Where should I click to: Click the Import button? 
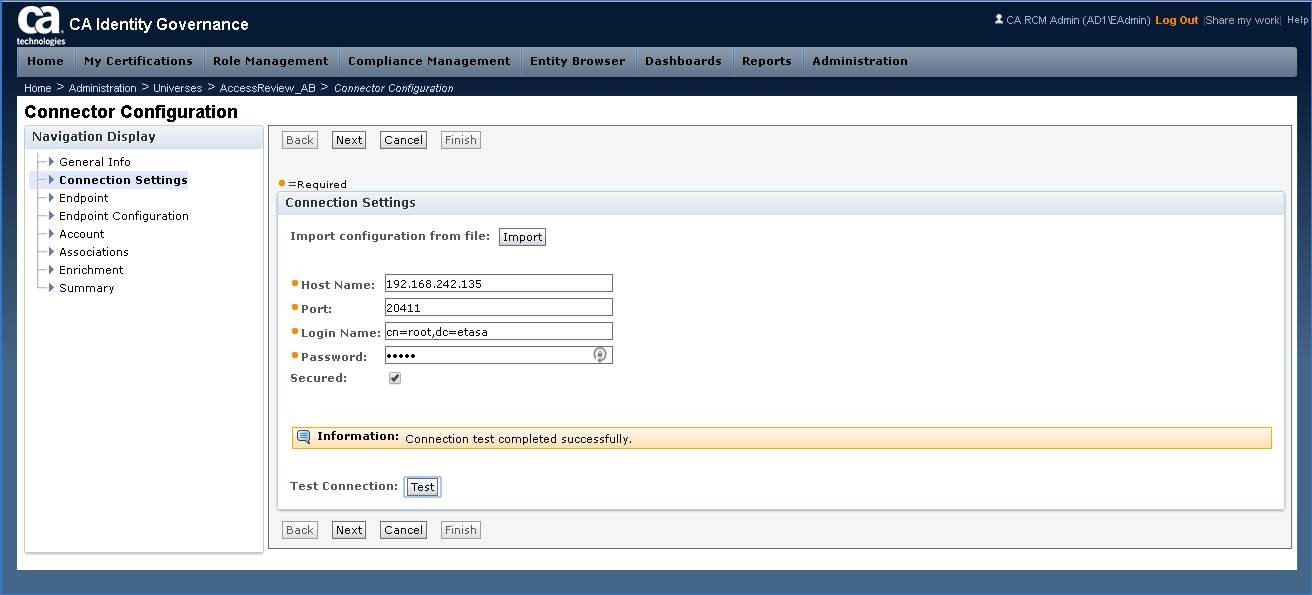[x=522, y=237]
